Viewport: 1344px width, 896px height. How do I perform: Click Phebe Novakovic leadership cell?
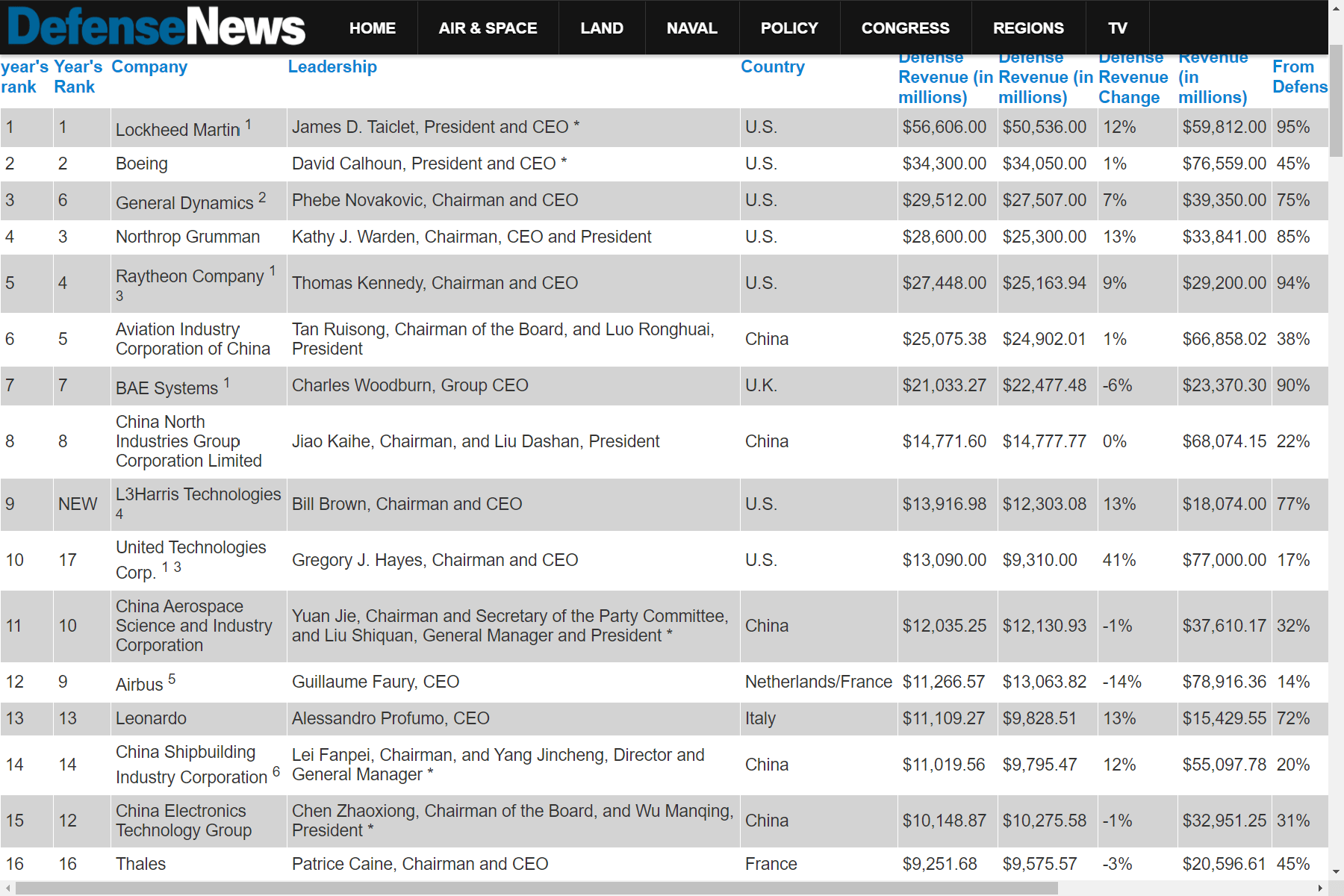tap(513, 200)
